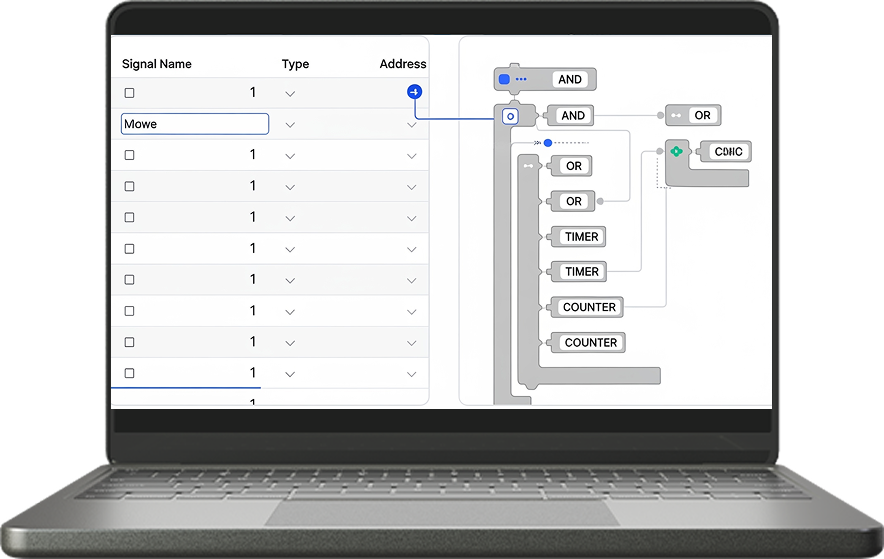Click the blue square icon on top AND block

504,79
